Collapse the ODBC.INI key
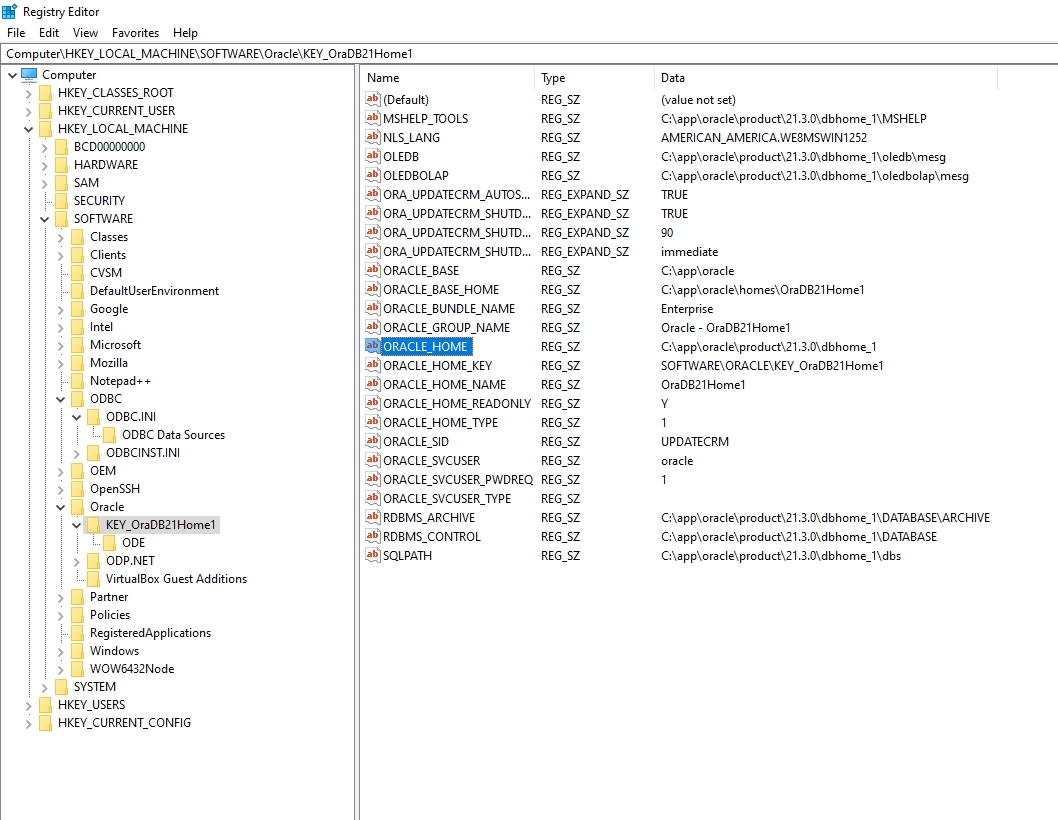 pos(76,417)
